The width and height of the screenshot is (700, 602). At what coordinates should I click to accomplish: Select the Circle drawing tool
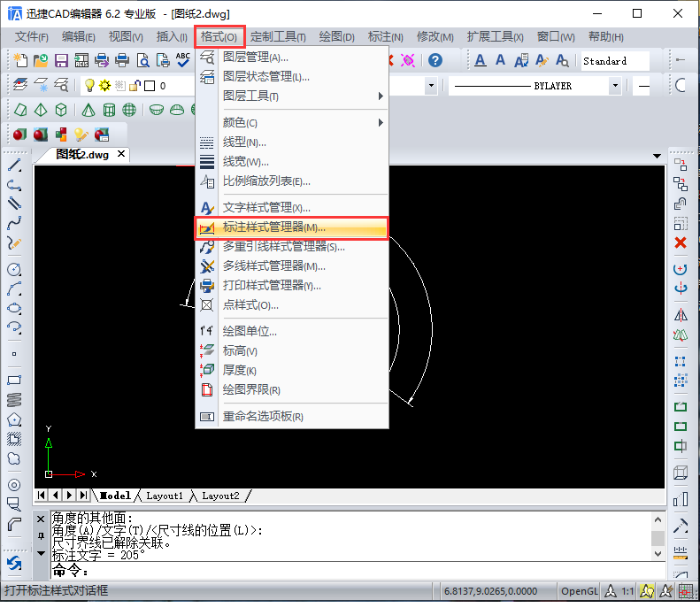tap(14, 269)
